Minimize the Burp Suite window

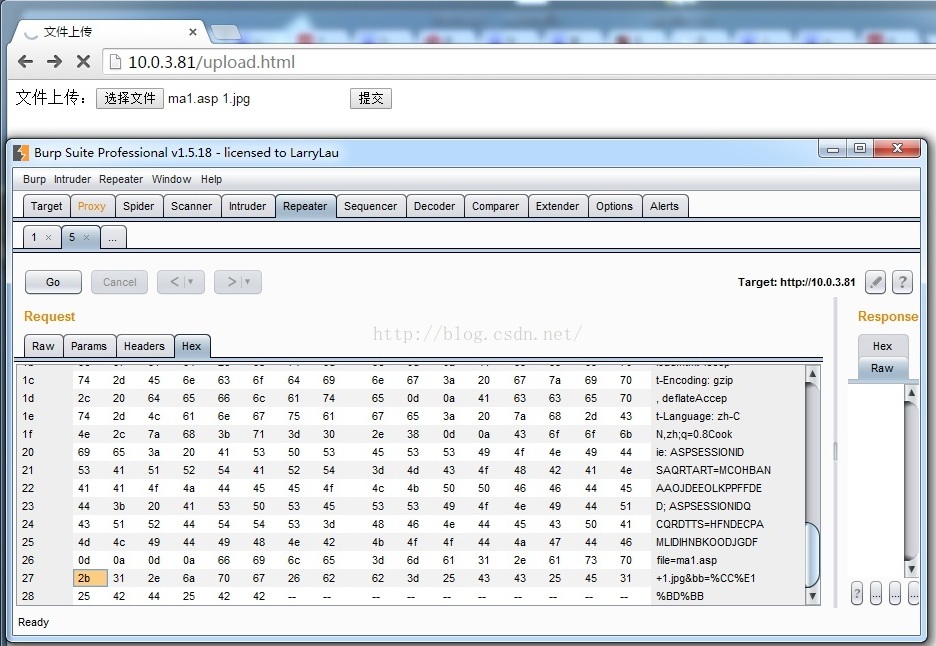coord(833,148)
